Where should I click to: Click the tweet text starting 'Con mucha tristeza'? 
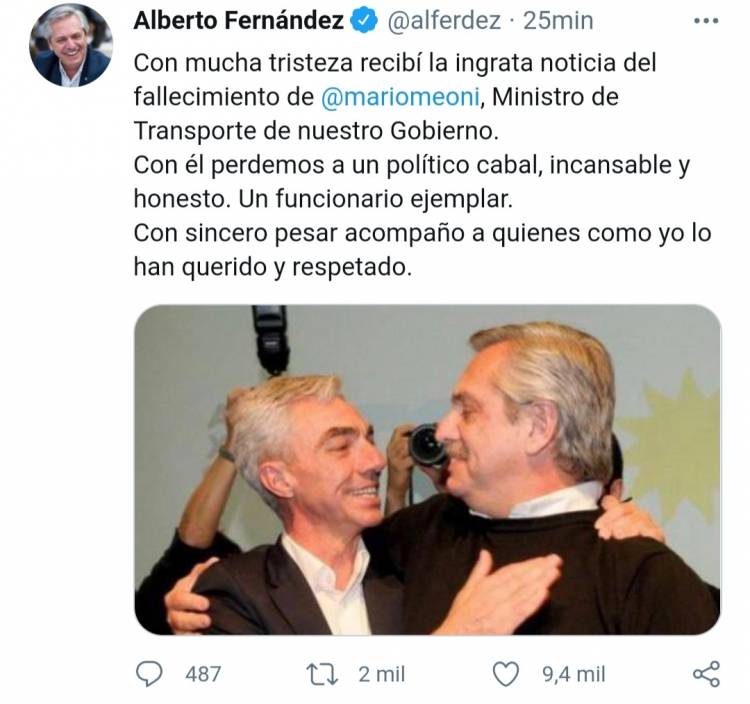422,165
